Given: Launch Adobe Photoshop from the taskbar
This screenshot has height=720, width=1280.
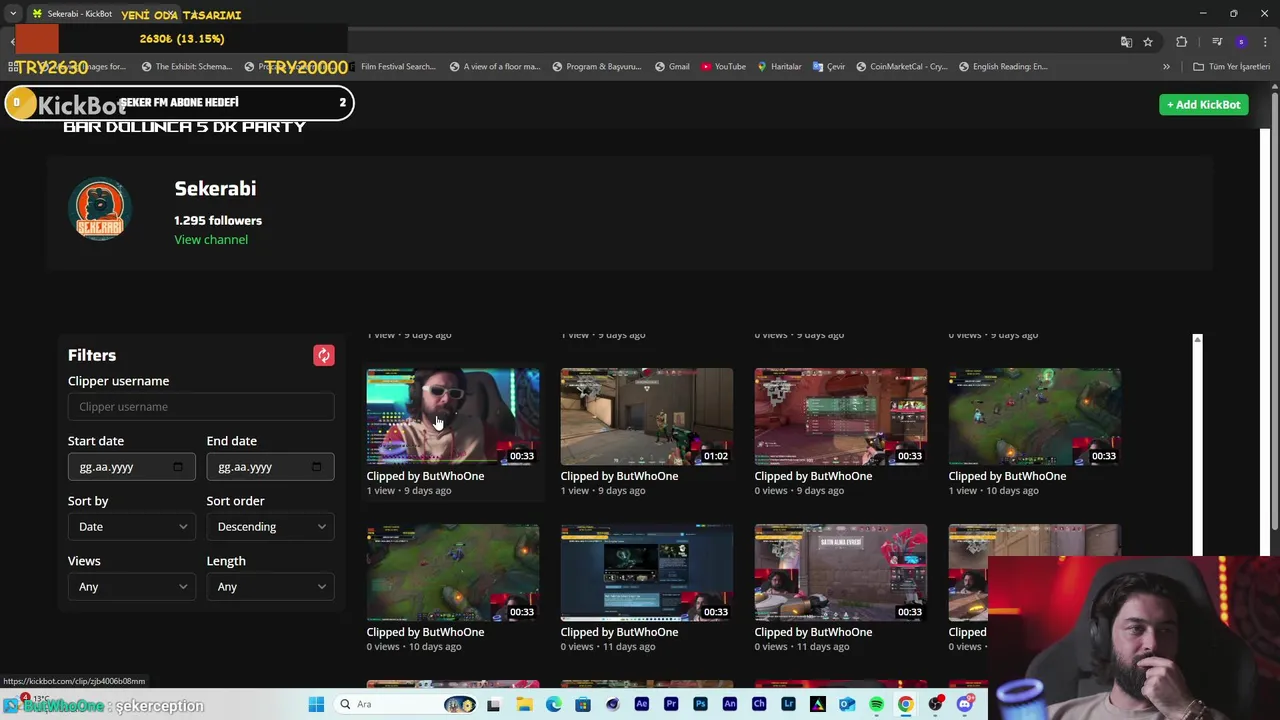Looking at the screenshot, I should pos(700,704).
